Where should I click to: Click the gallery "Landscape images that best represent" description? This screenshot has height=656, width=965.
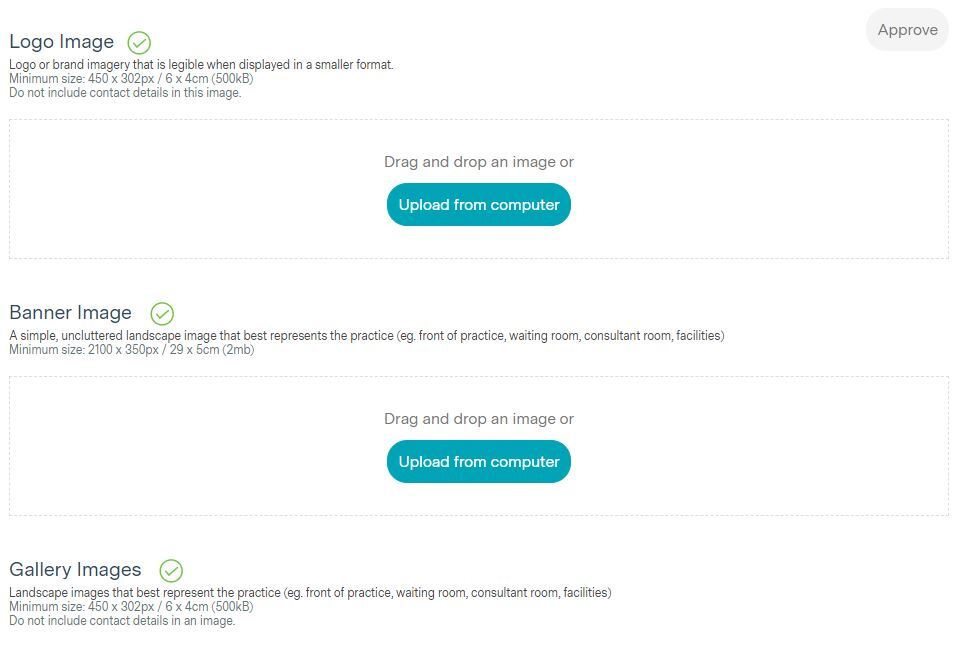pos(310,593)
